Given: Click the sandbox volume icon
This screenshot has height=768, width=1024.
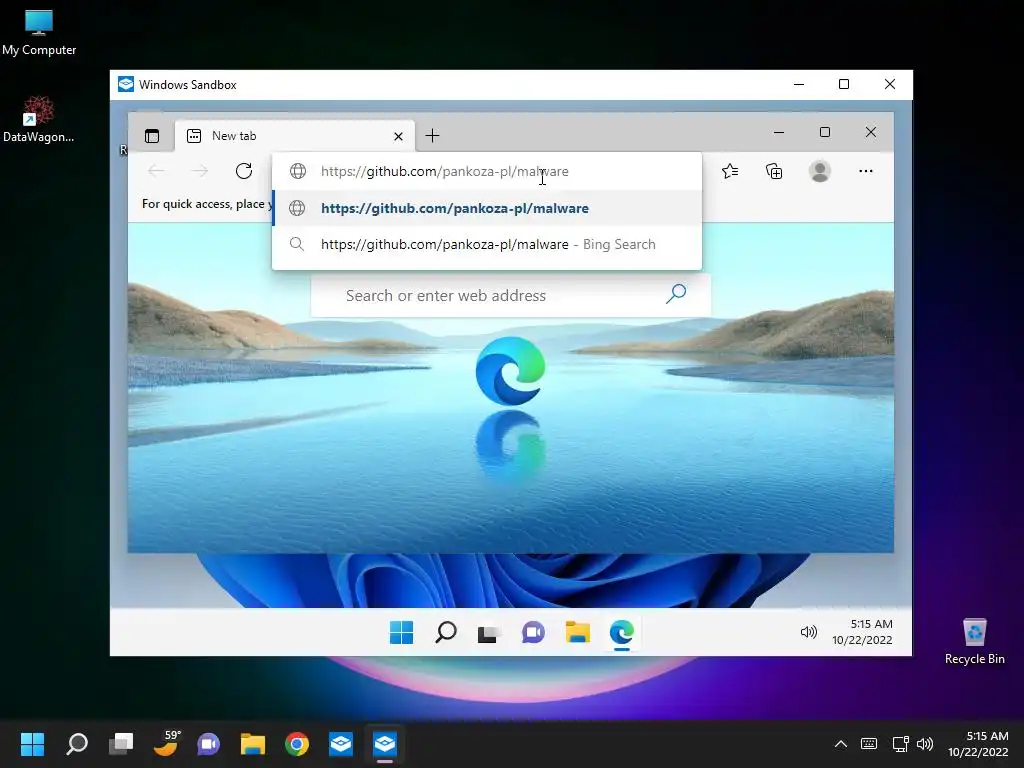Looking at the screenshot, I should (808, 632).
